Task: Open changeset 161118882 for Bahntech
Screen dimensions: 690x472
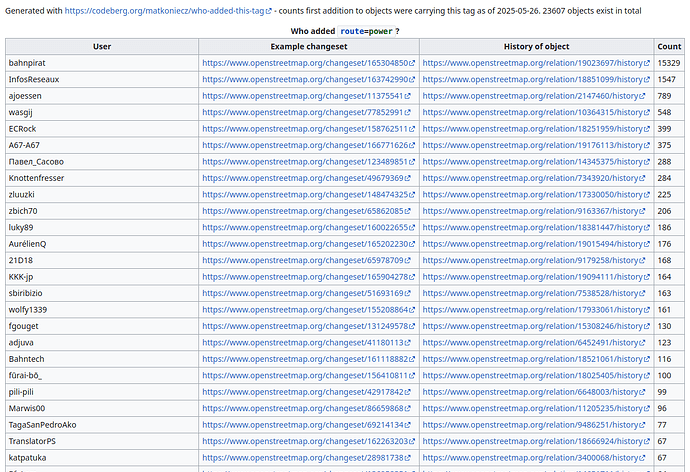Action: [308, 359]
